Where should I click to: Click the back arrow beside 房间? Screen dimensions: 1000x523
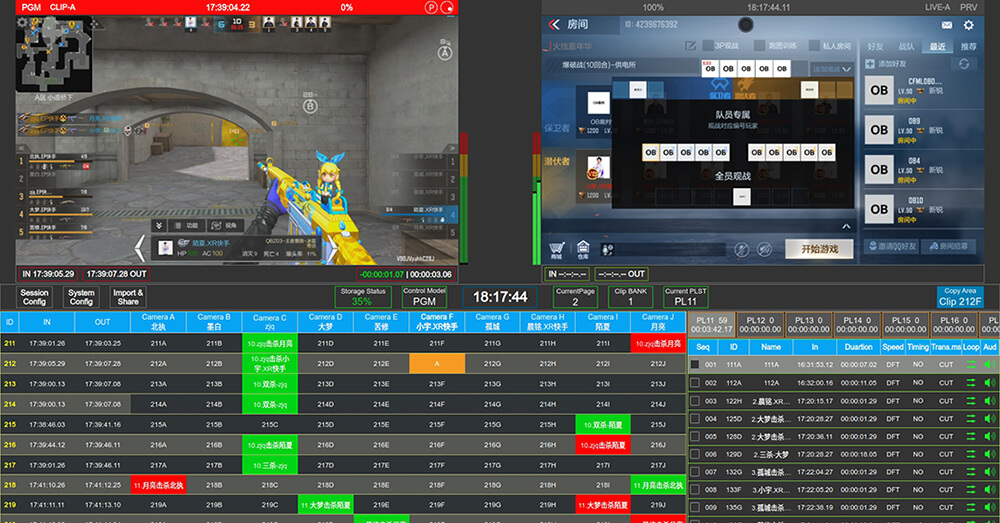point(552,25)
